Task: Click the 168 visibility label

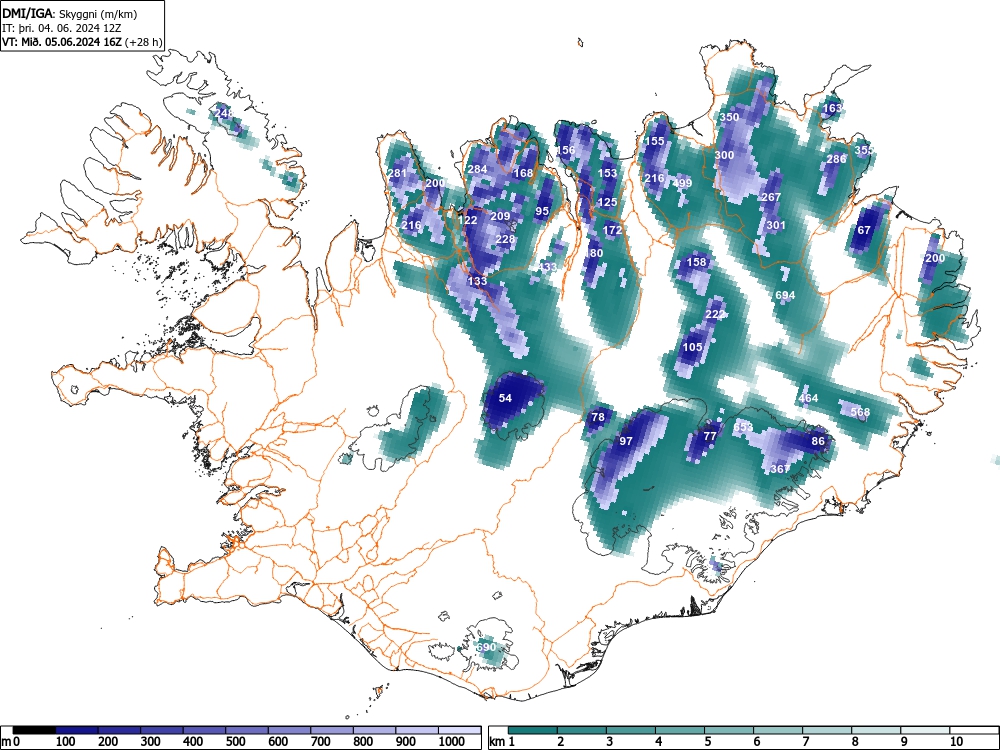Action: (x=523, y=173)
